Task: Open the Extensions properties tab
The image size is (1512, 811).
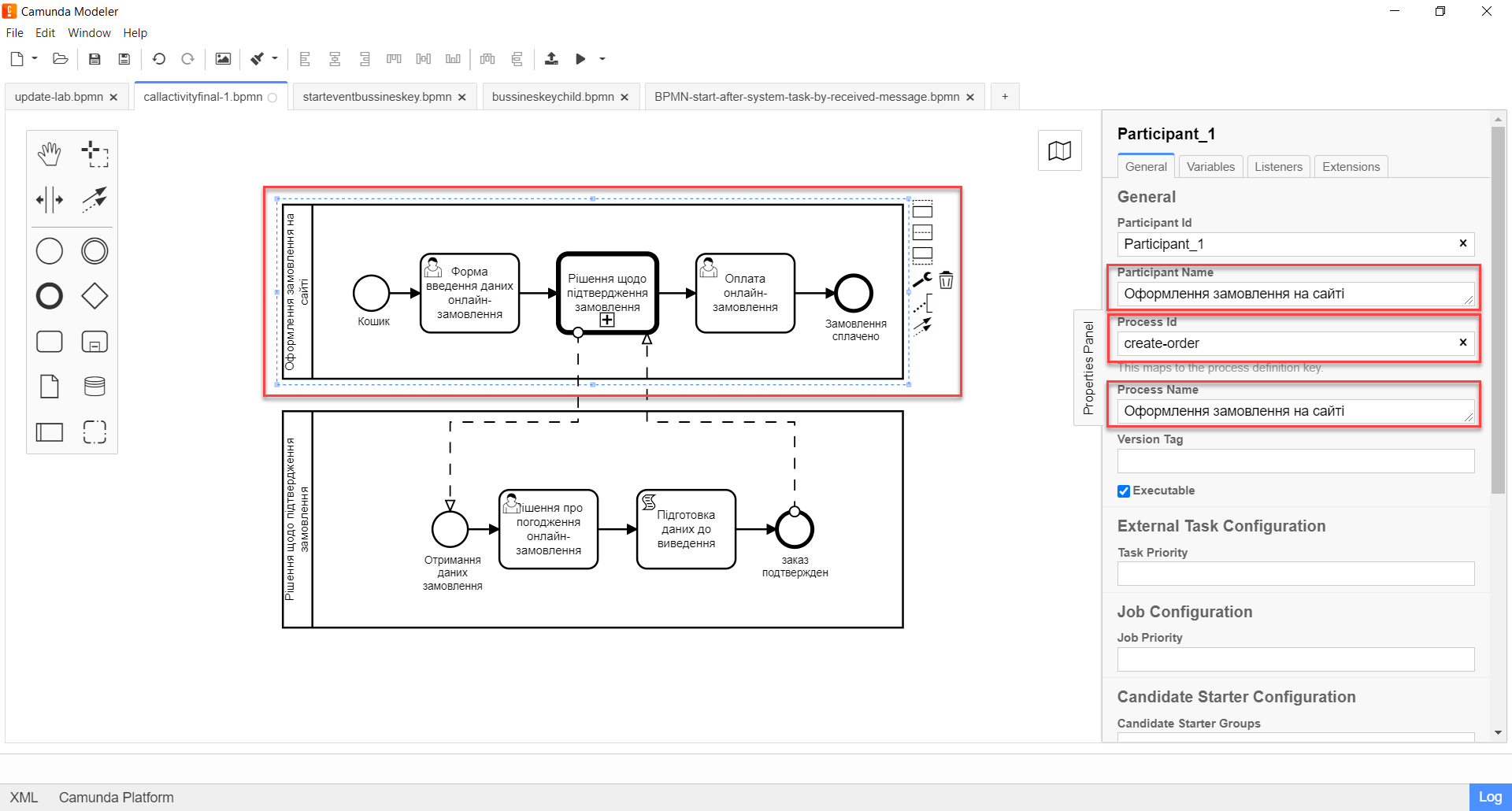Action: (x=1351, y=167)
